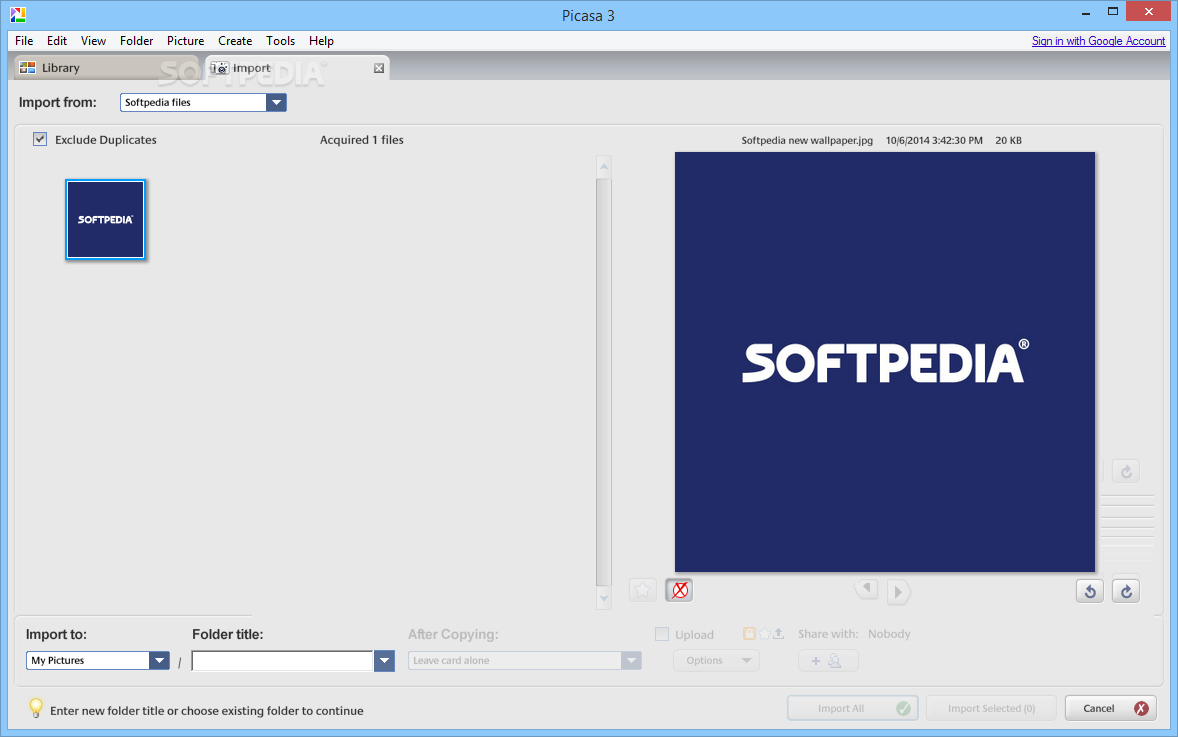This screenshot has height=737, width=1178.
Task: Open the upload Options dropdown
Action: click(717, 660)
